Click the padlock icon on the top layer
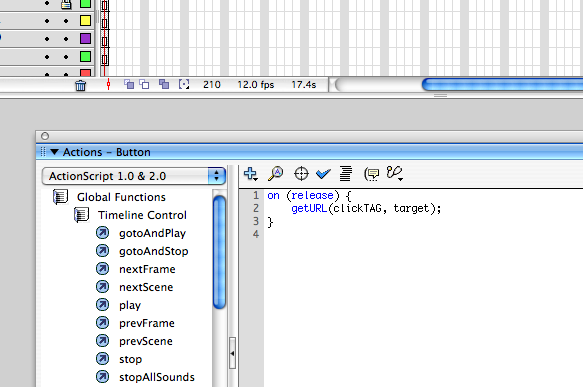Image resolution: width=583 pixels, height=387 pixels. (66, 4)
